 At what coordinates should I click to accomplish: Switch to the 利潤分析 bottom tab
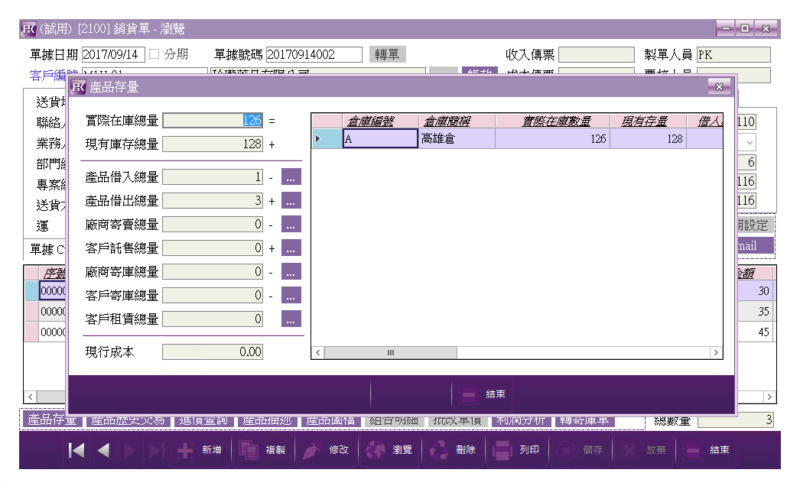coord(520,421)
